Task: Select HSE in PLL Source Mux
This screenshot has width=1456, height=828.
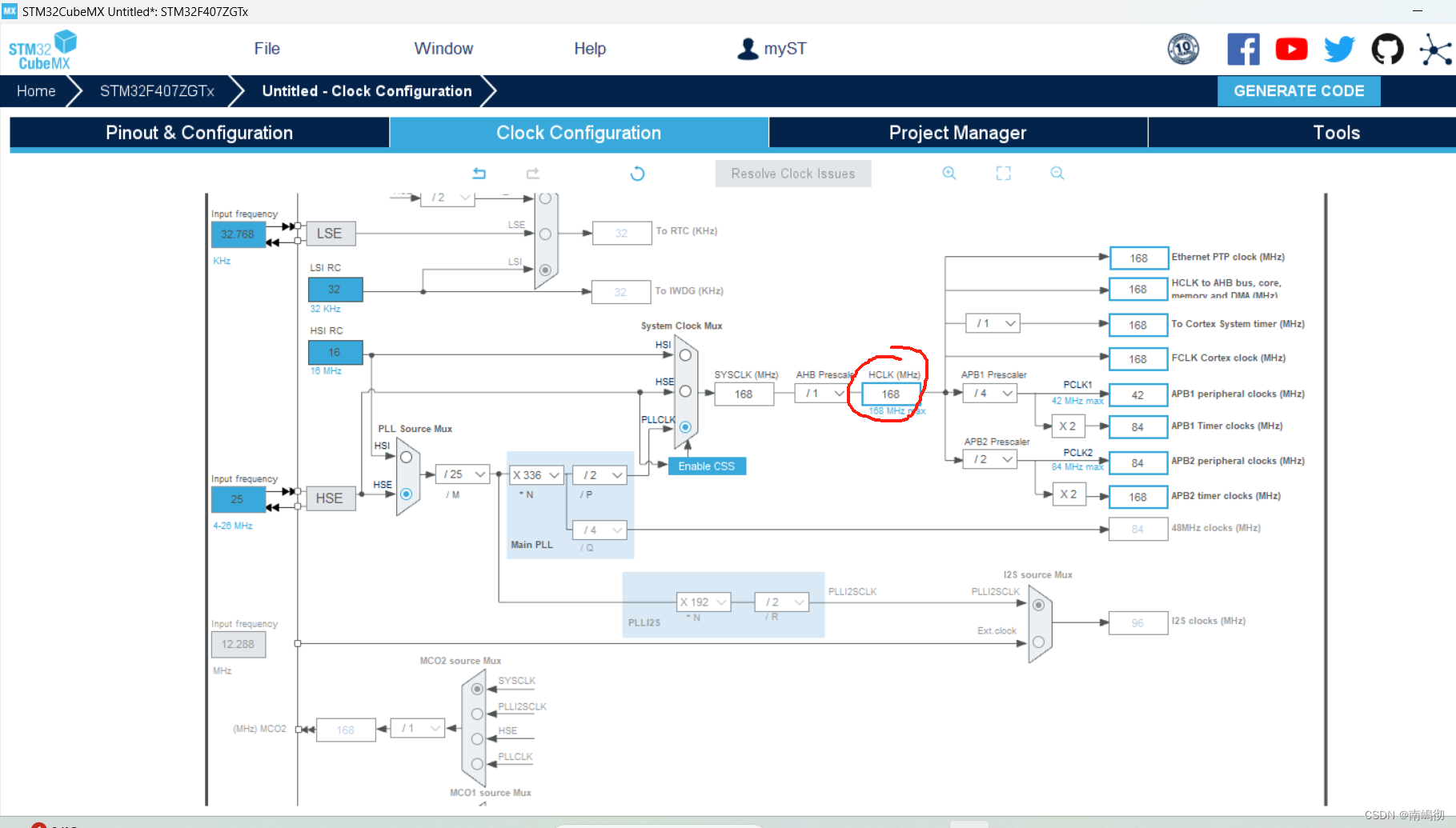Action: pos(406,494)
